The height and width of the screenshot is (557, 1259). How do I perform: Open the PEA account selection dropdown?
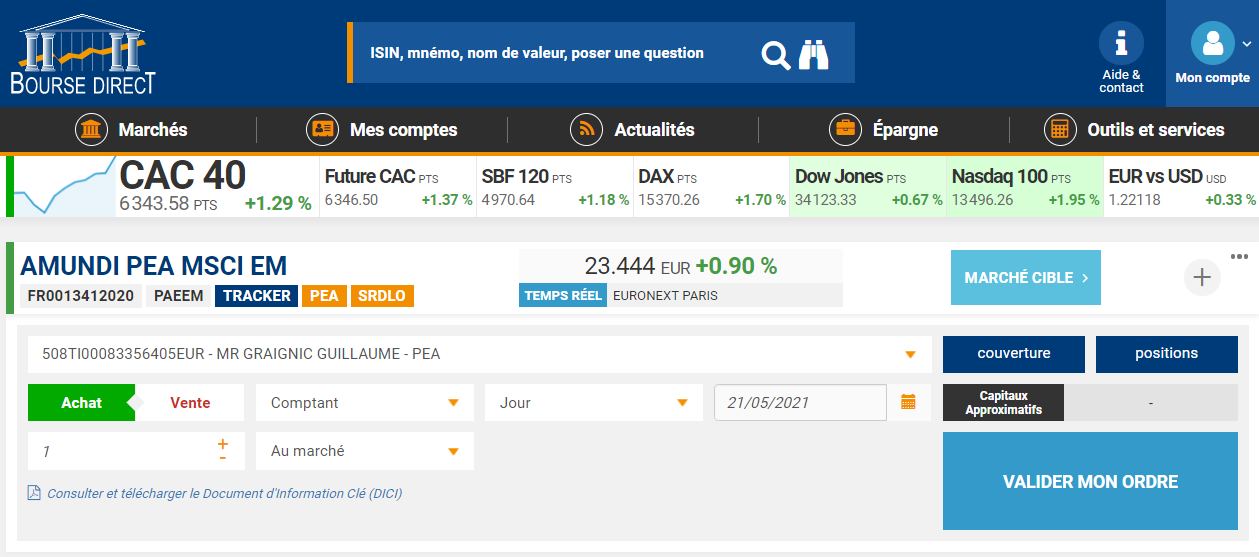(x=480, y=354)
